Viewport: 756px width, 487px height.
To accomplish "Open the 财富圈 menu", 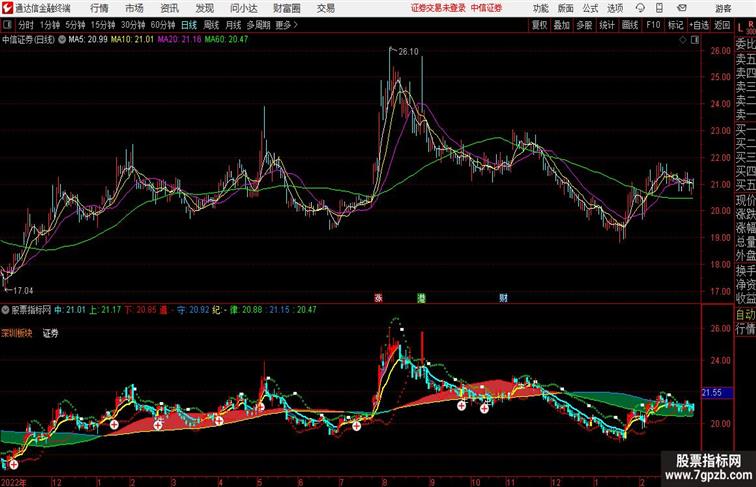I will point(286,8).
